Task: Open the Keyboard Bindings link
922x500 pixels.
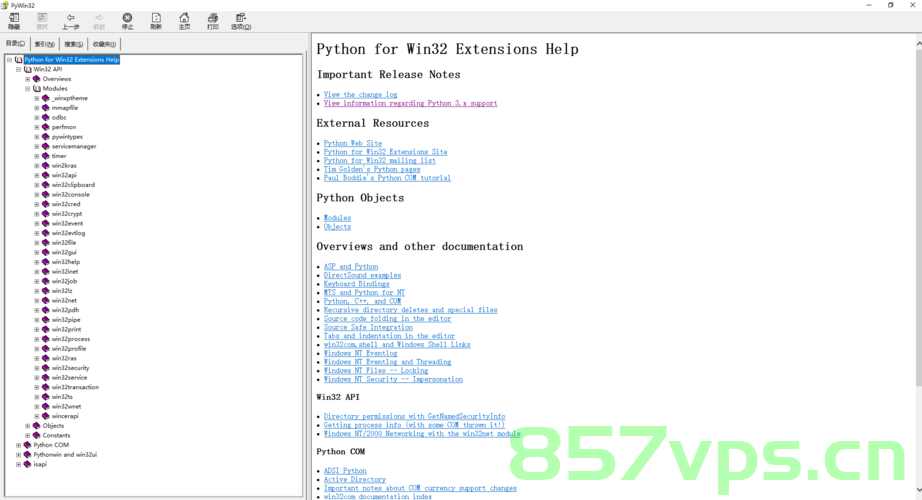Action: [356, 284]
